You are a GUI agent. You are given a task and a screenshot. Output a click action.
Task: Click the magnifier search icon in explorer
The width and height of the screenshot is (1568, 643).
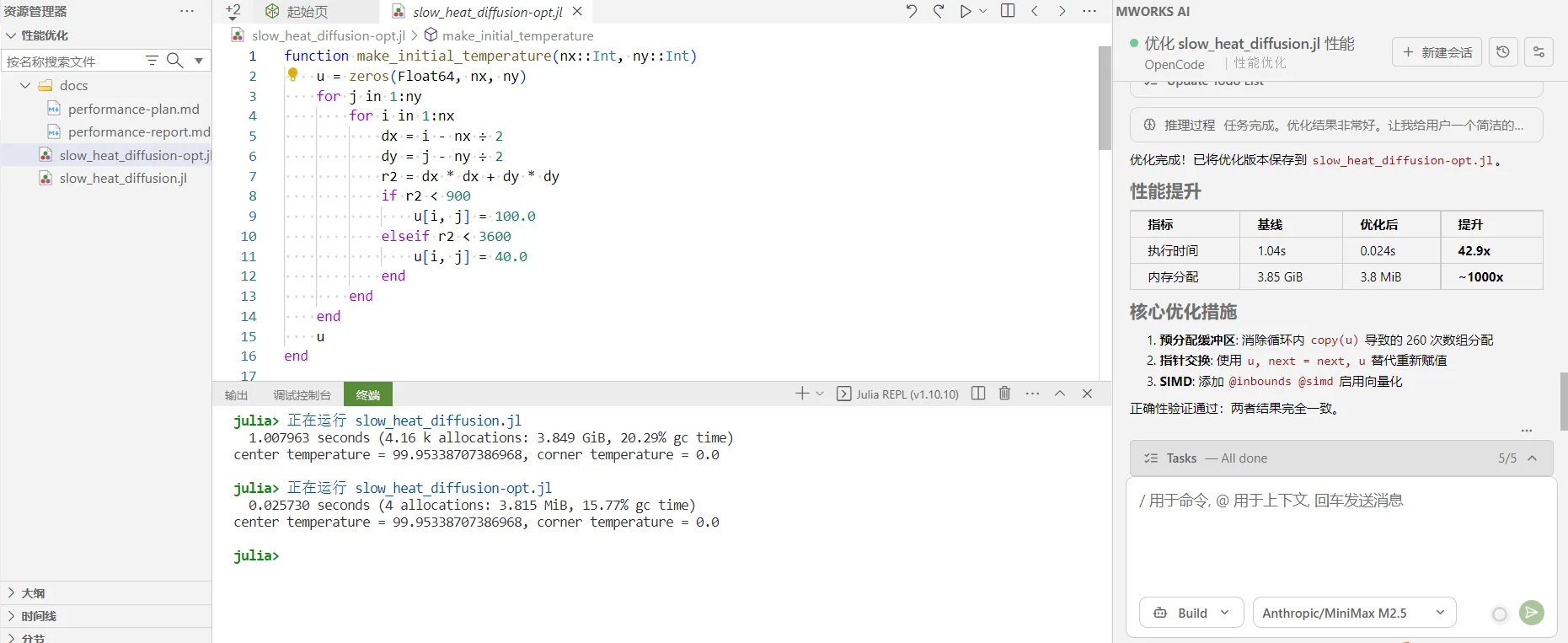pos(174,61)
